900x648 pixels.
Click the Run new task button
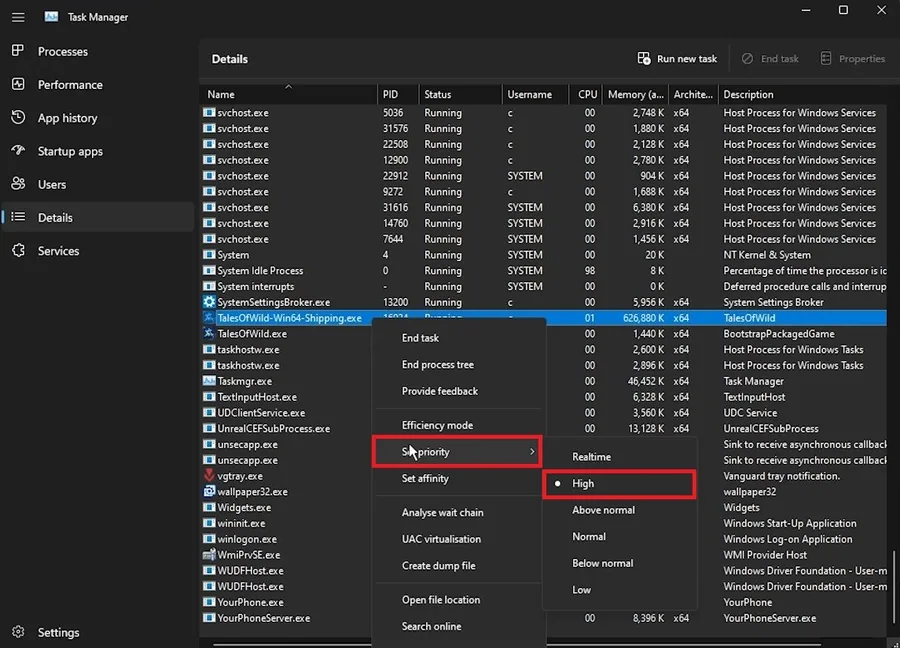point(677,59)
